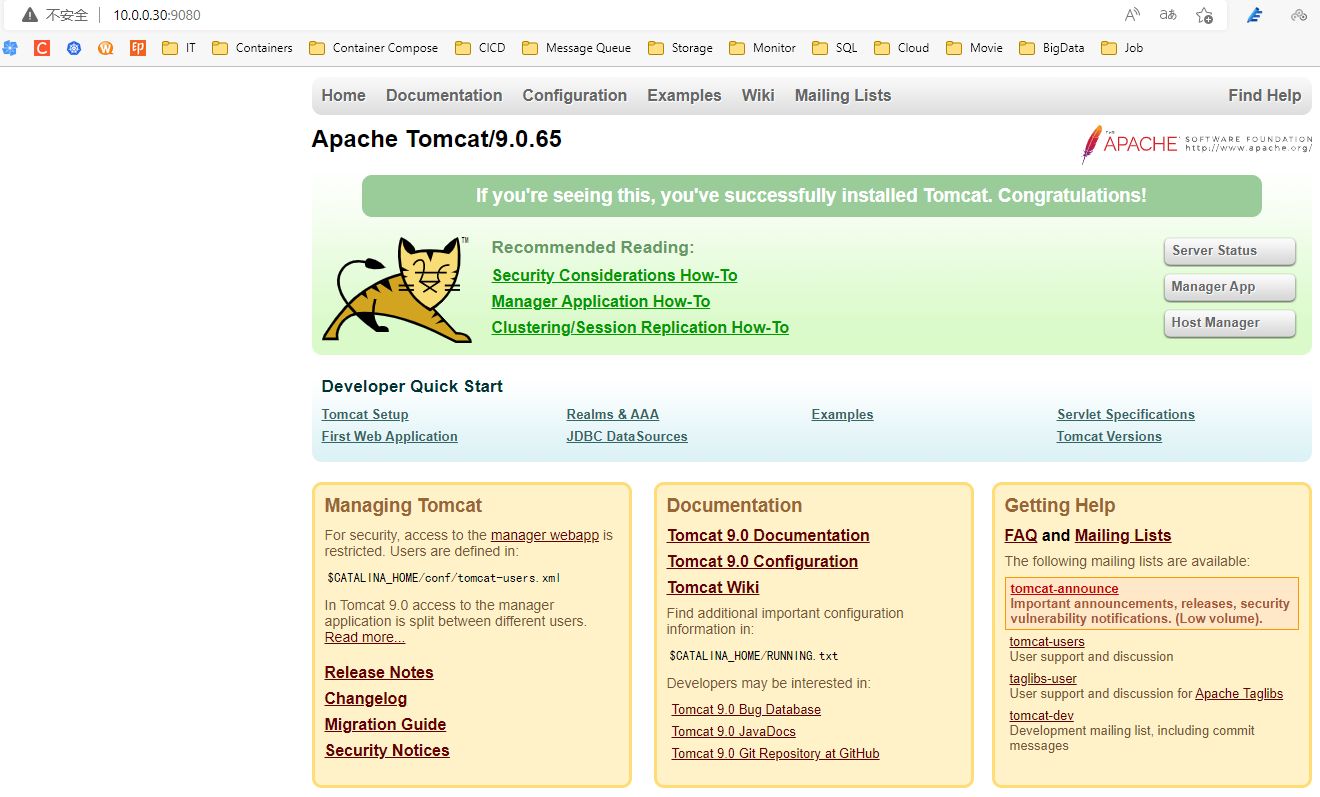The width and height of the screenshot is (1320, 797).
Task: Click the Host Manager button
Action: (x=1230, y=323)
